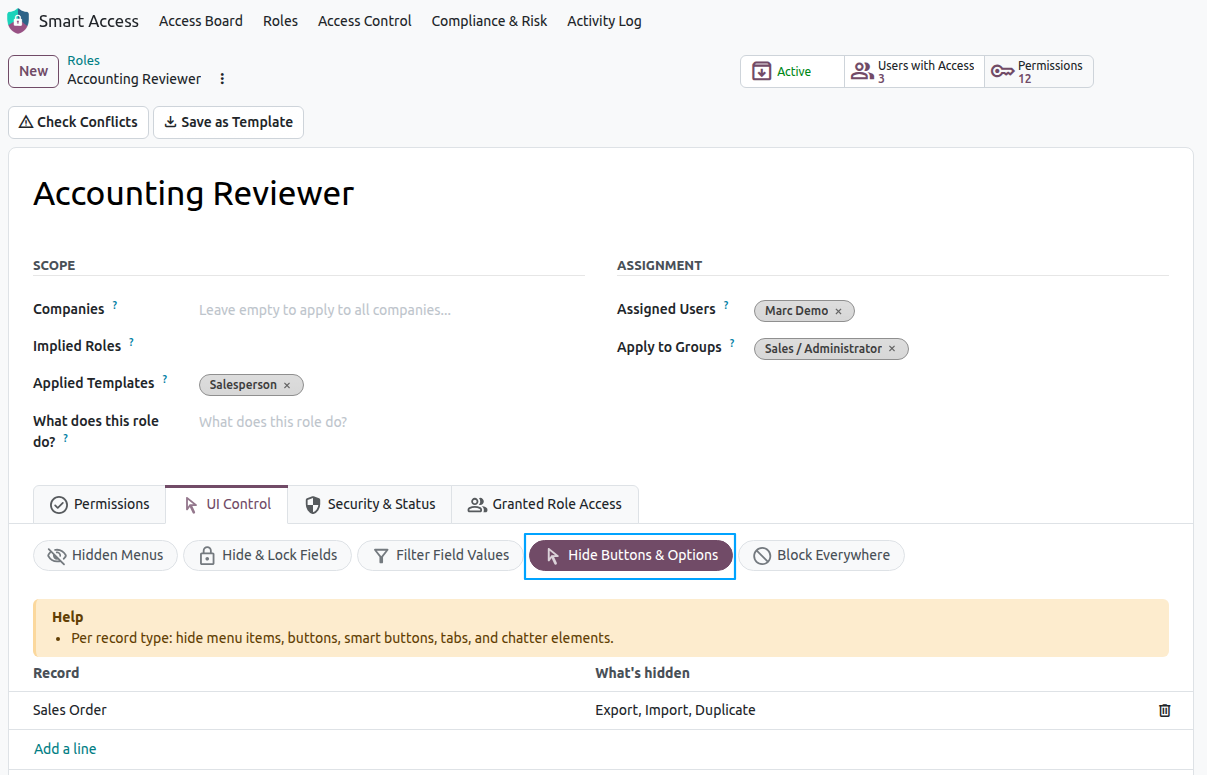Select the Hide & Lock Fields pill
The width and height of the screenshot is (1207, 775).
267,555
